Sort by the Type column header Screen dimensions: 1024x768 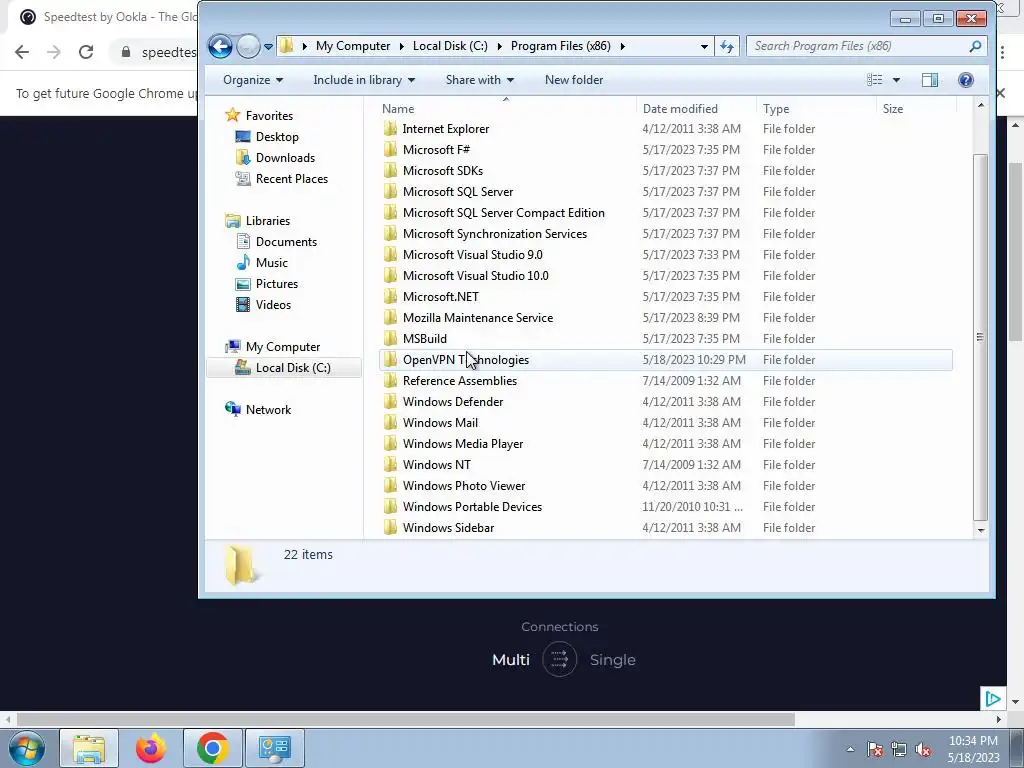click(776, 109)
